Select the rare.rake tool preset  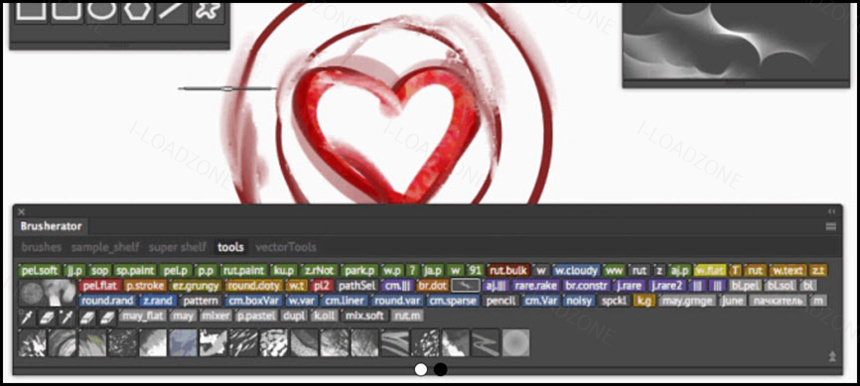(x=536, y=285)
